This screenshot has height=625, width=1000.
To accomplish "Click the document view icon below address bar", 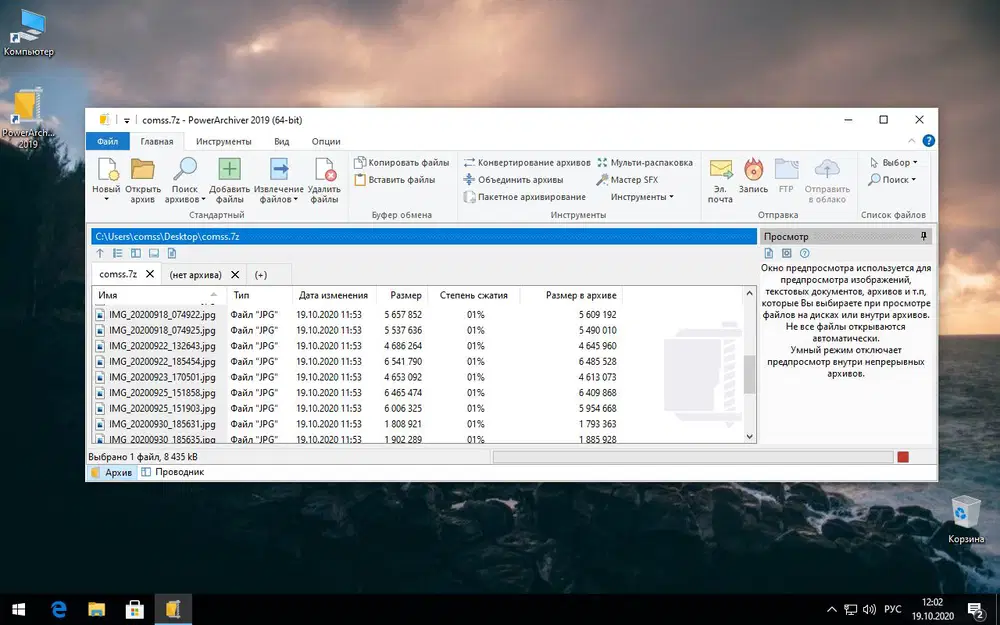I will coord(172,253).
